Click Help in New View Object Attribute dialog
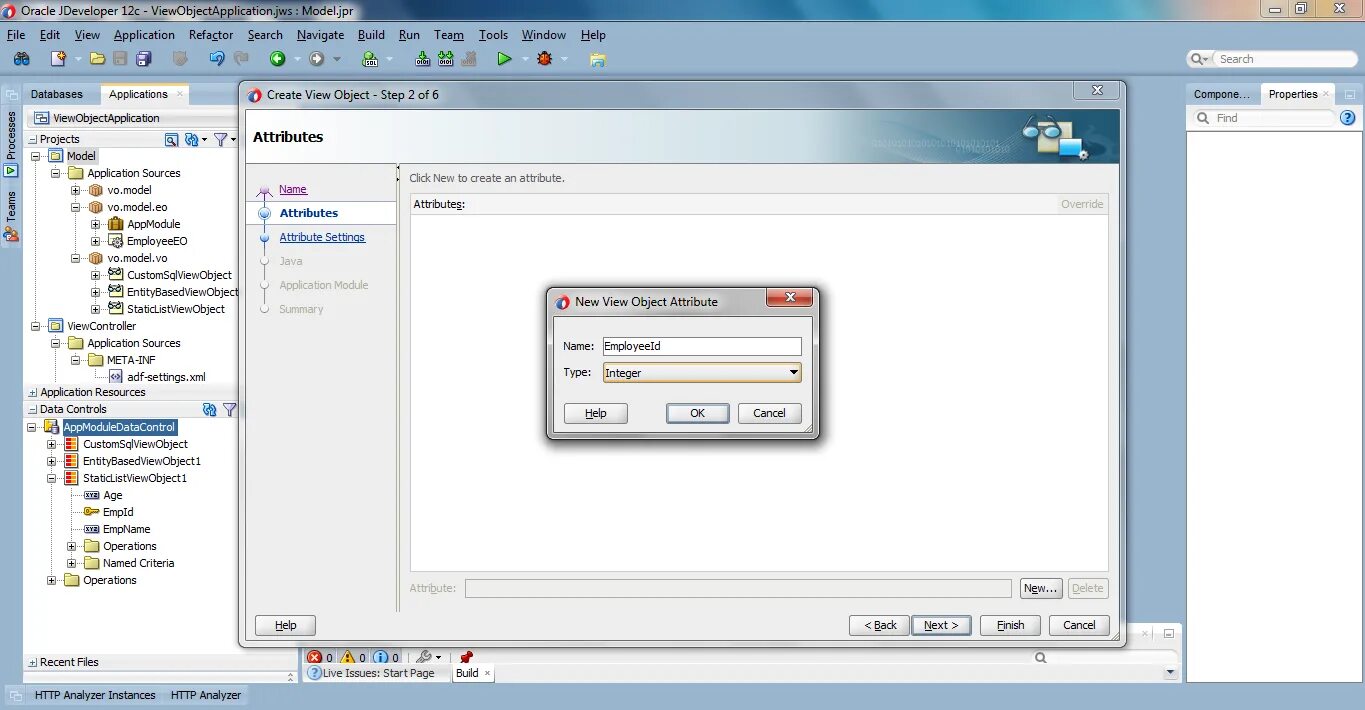The width and height of the screenshot is (1365, 710). (596, 413)
